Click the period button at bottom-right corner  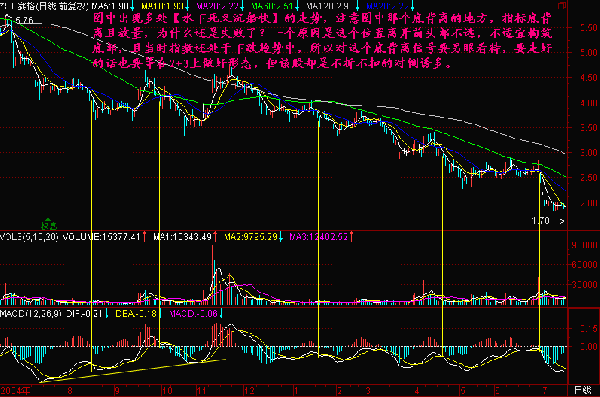coord(583,390)
